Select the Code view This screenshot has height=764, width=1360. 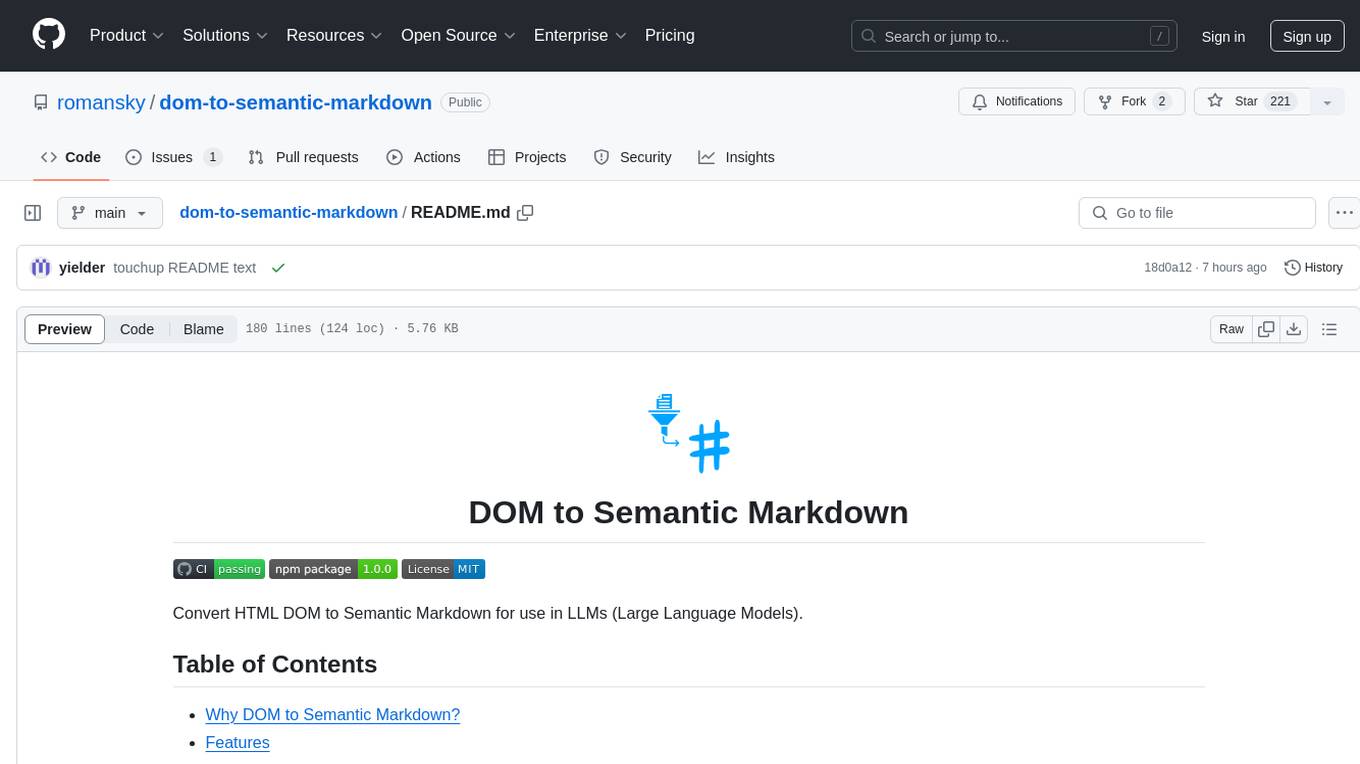click(137, 329)
